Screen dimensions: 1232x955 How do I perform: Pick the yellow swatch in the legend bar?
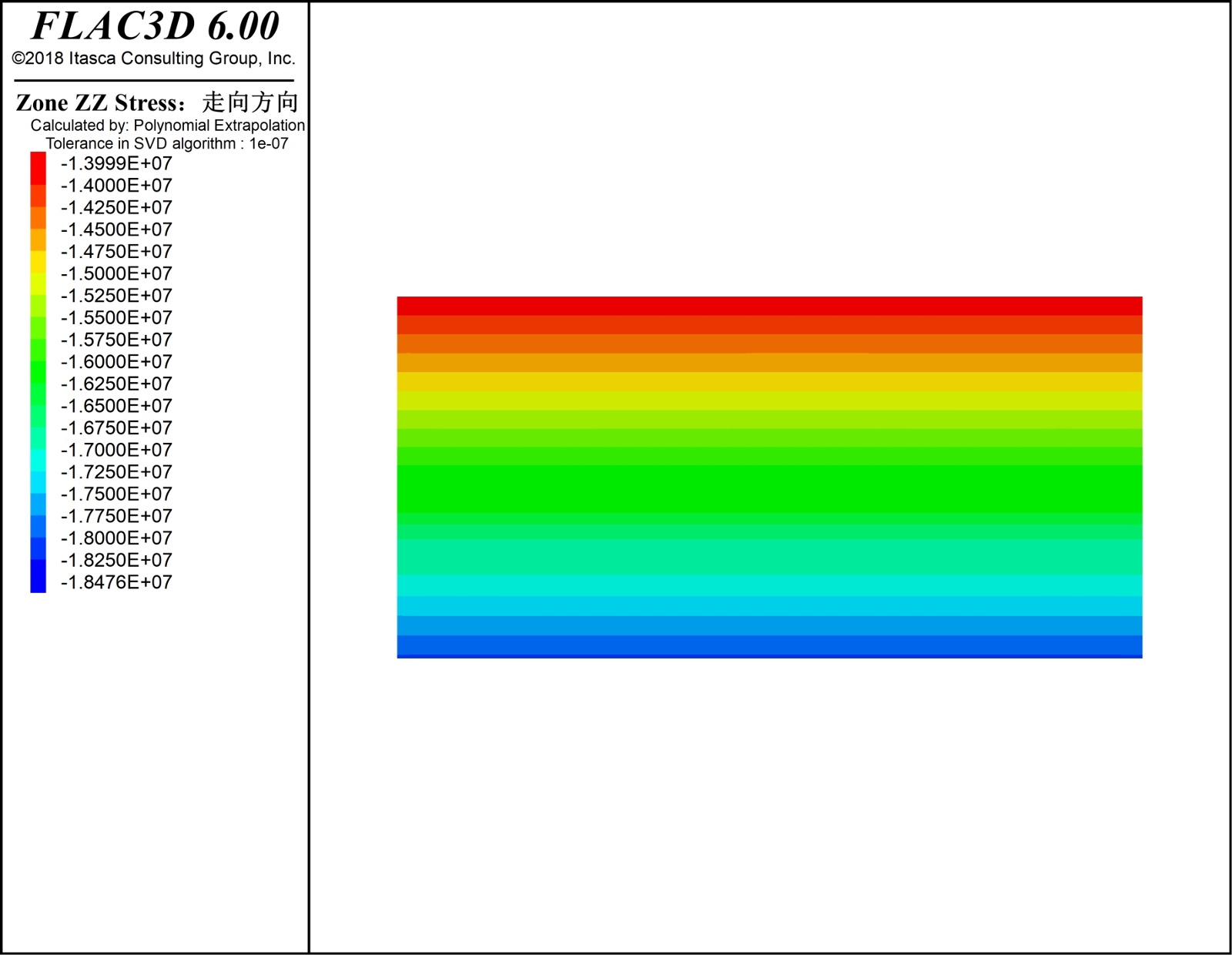(x=38, y=263)
